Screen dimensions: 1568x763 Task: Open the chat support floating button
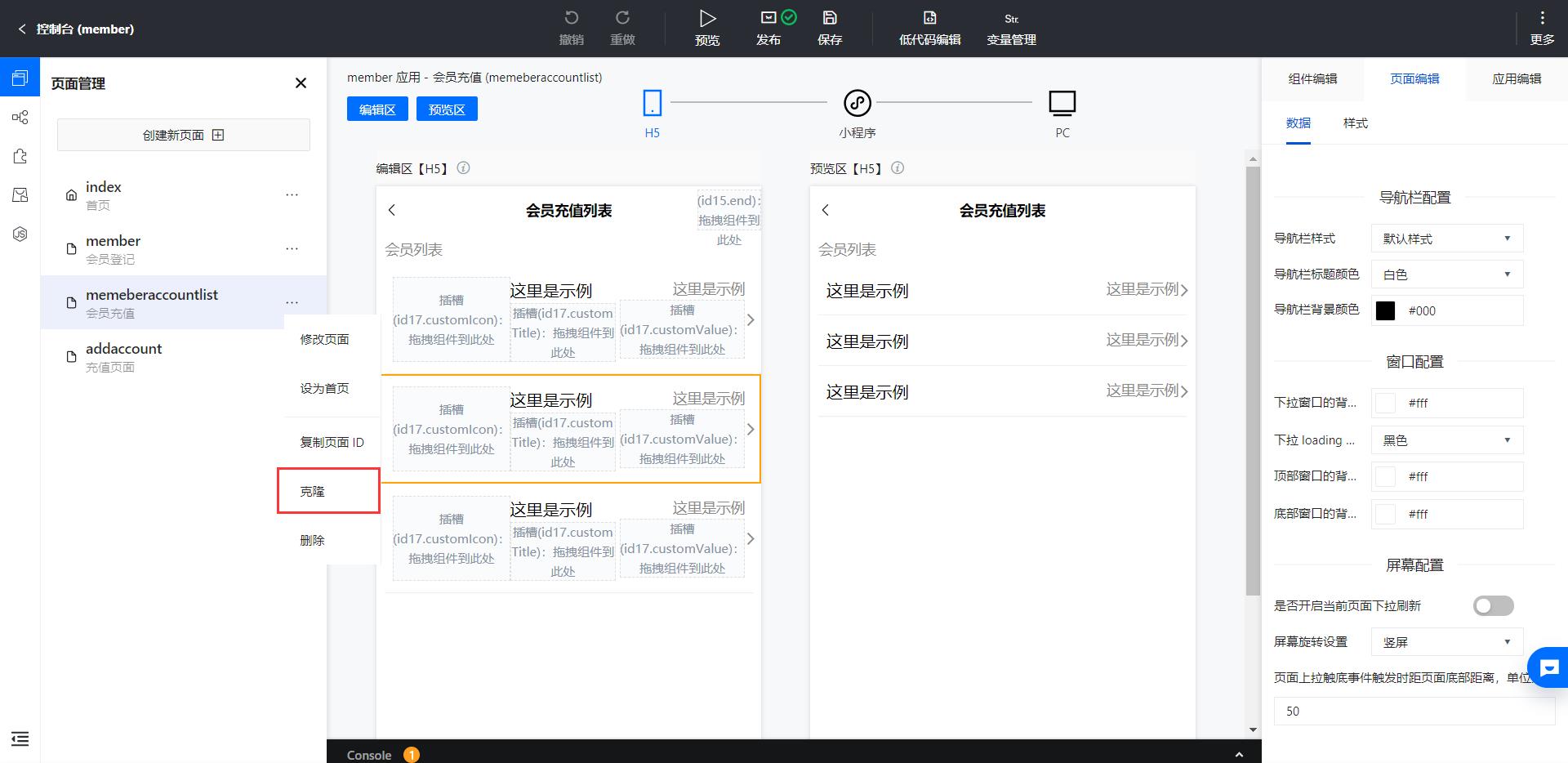(x=1548, y=667)
